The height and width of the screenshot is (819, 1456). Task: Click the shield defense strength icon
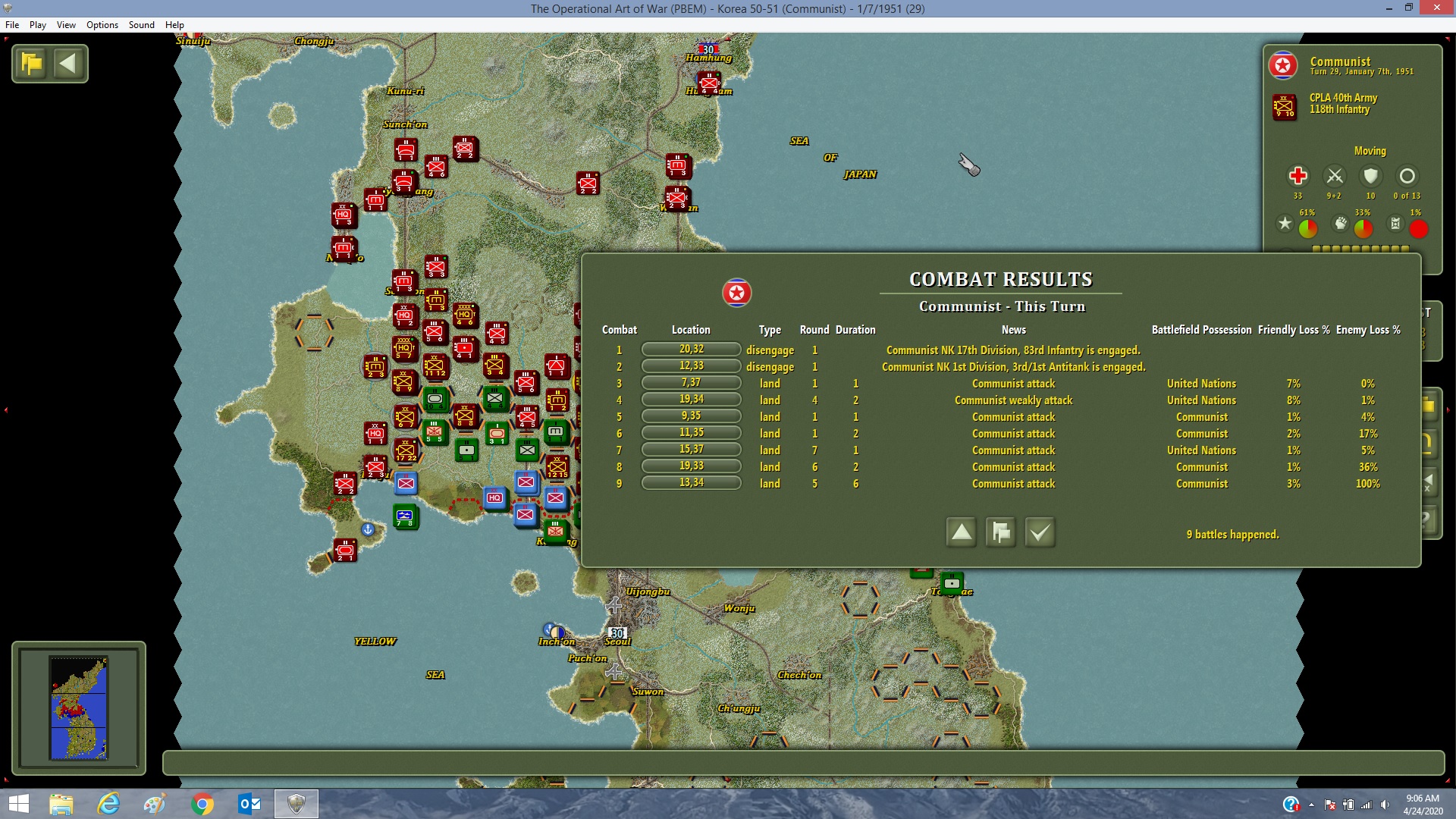click(1370, 176)
